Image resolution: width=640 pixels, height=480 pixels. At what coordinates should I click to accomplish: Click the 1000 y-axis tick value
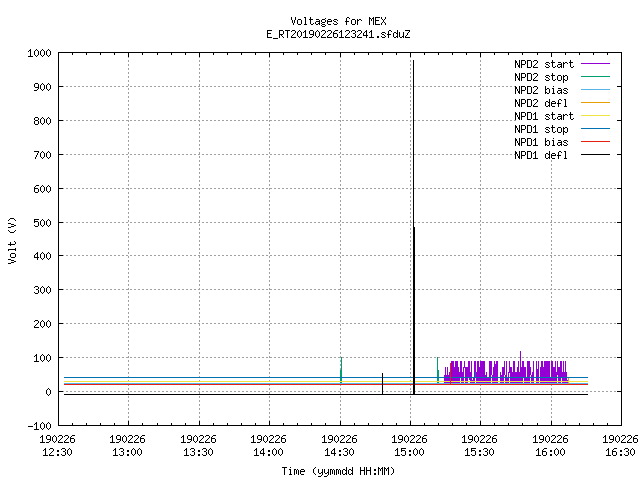[40, 53]
